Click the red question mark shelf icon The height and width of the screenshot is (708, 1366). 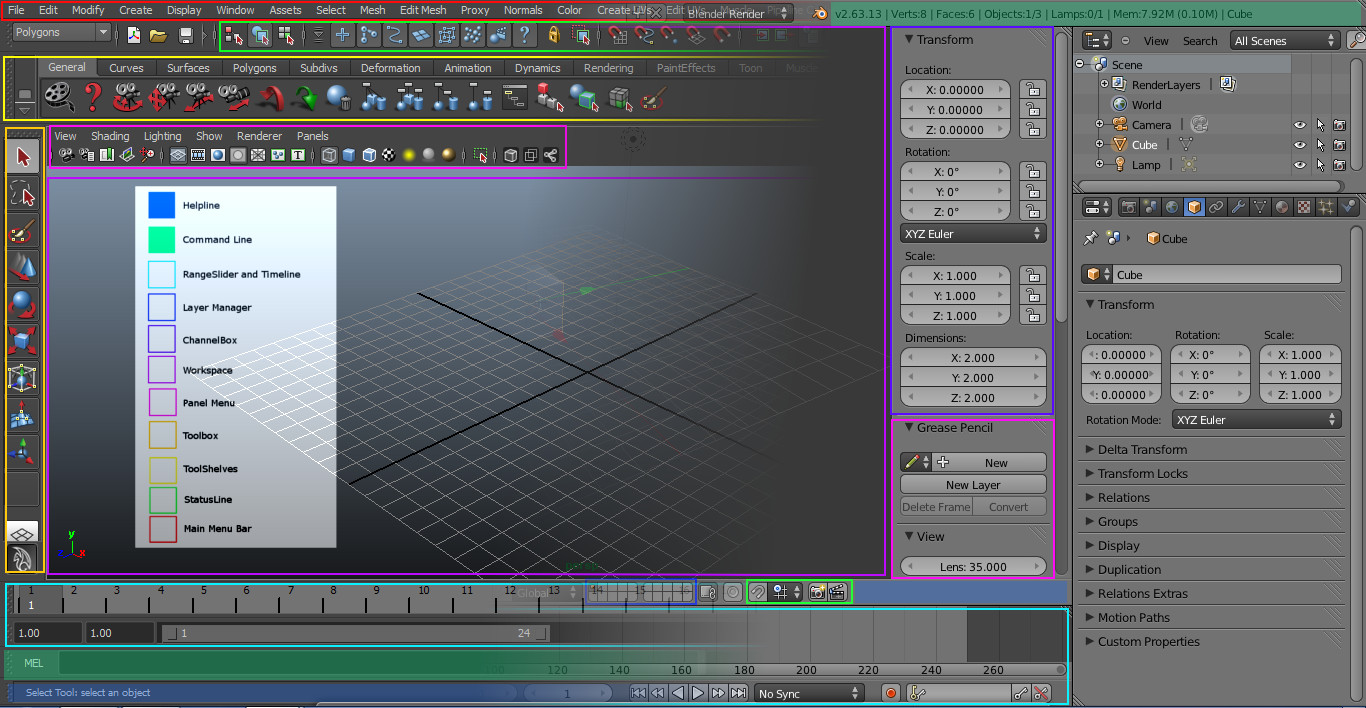pyautogui.click(x=93, y=96)
